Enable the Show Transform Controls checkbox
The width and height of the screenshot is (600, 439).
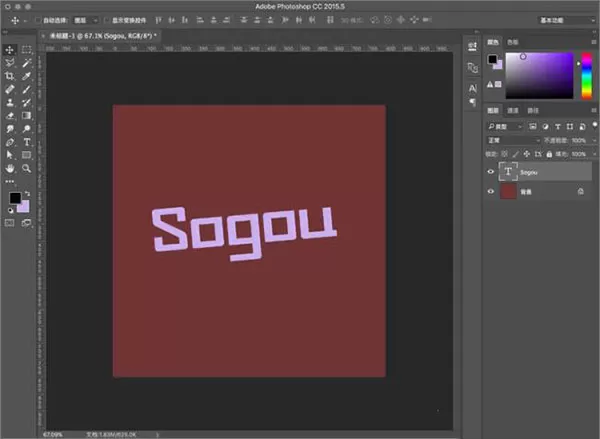[x=107, y=20]
